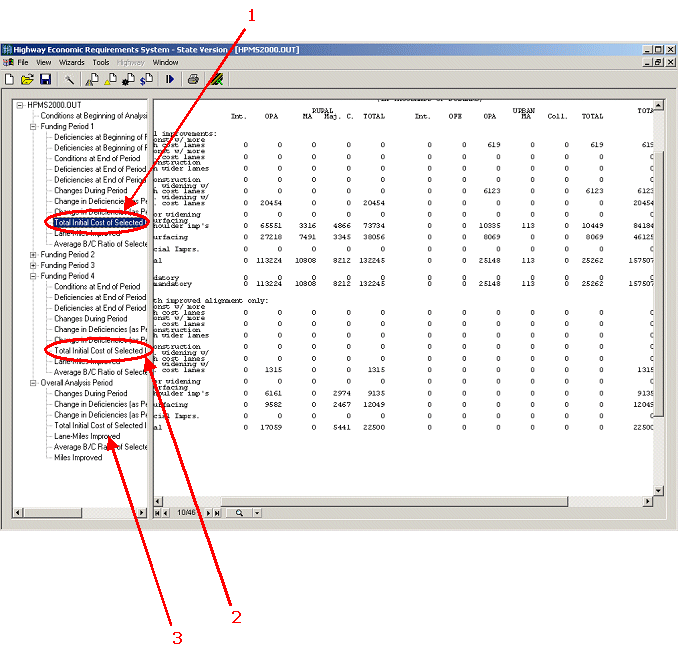Click the highway road toolbar icon
Screen dimensions: 678x651
216,80
